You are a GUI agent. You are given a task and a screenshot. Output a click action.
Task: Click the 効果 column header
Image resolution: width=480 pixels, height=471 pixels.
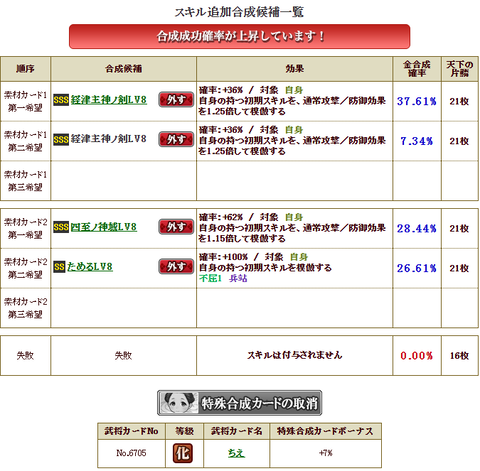tap(295, 69)
